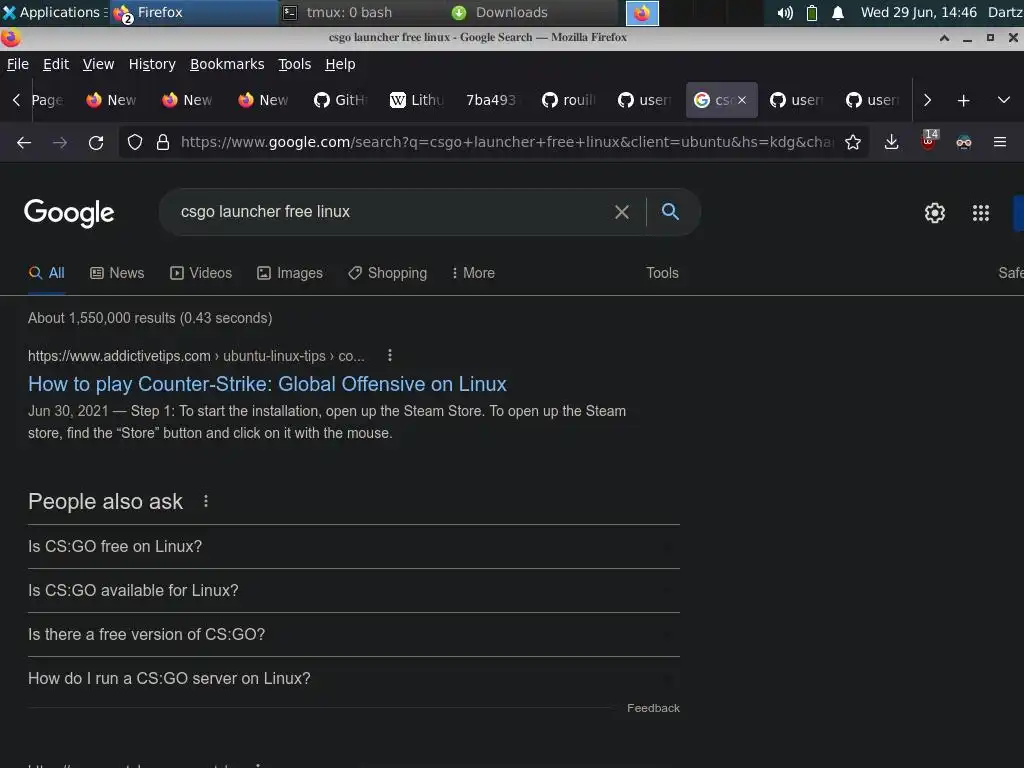This screenshot has height=768, width=1024.
Task: Switch to Downloads window in taskbar
Action: coord(532,12)
